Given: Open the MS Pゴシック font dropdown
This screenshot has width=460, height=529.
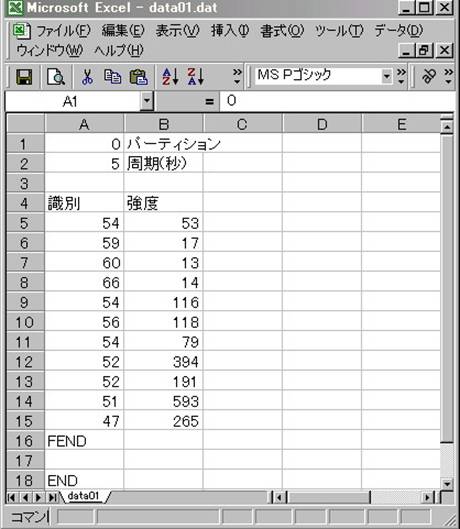Looking at the screenshot, I should pyautogui.click(x=387, y=77).
